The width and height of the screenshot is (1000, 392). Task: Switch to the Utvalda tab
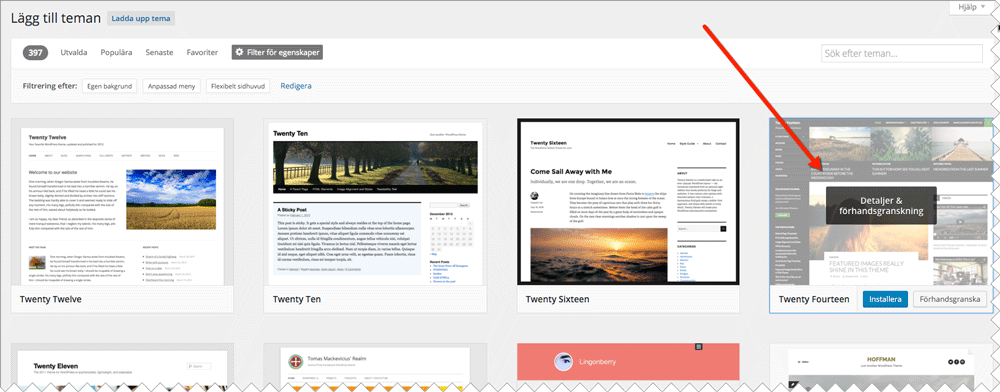pyautogui.click(x=74, y=52)
